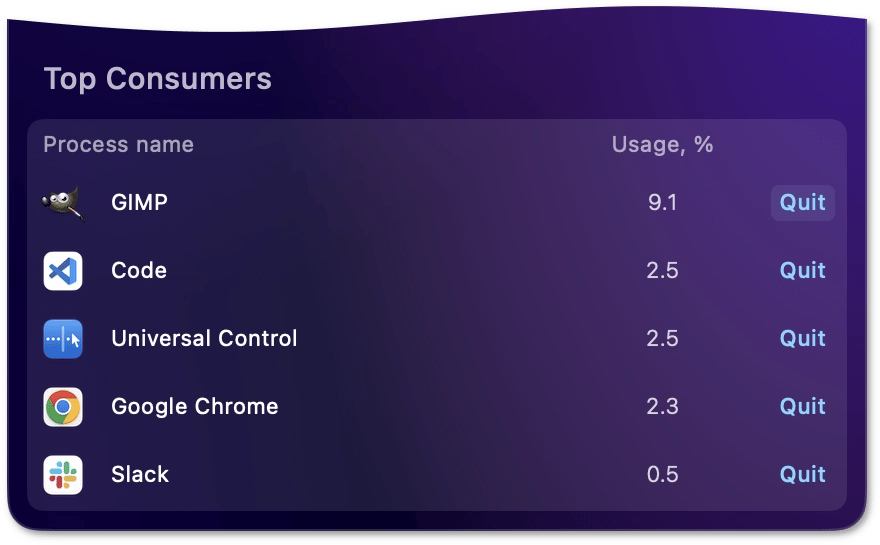Image resolution: width=880 pixels, height=545 pixels.
Task: Select the GIMP process name
Action: pyautogui.click(x=139, y=203)
